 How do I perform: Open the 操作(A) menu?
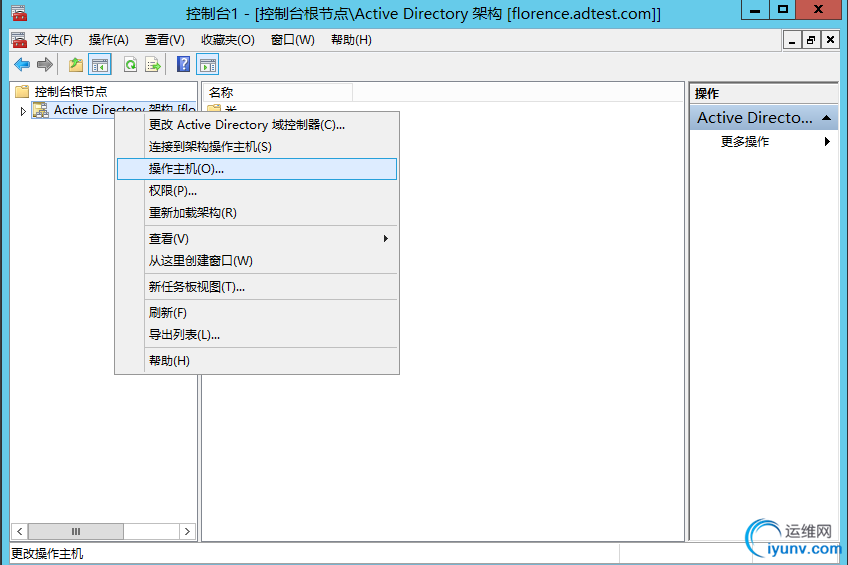(109, 40)
